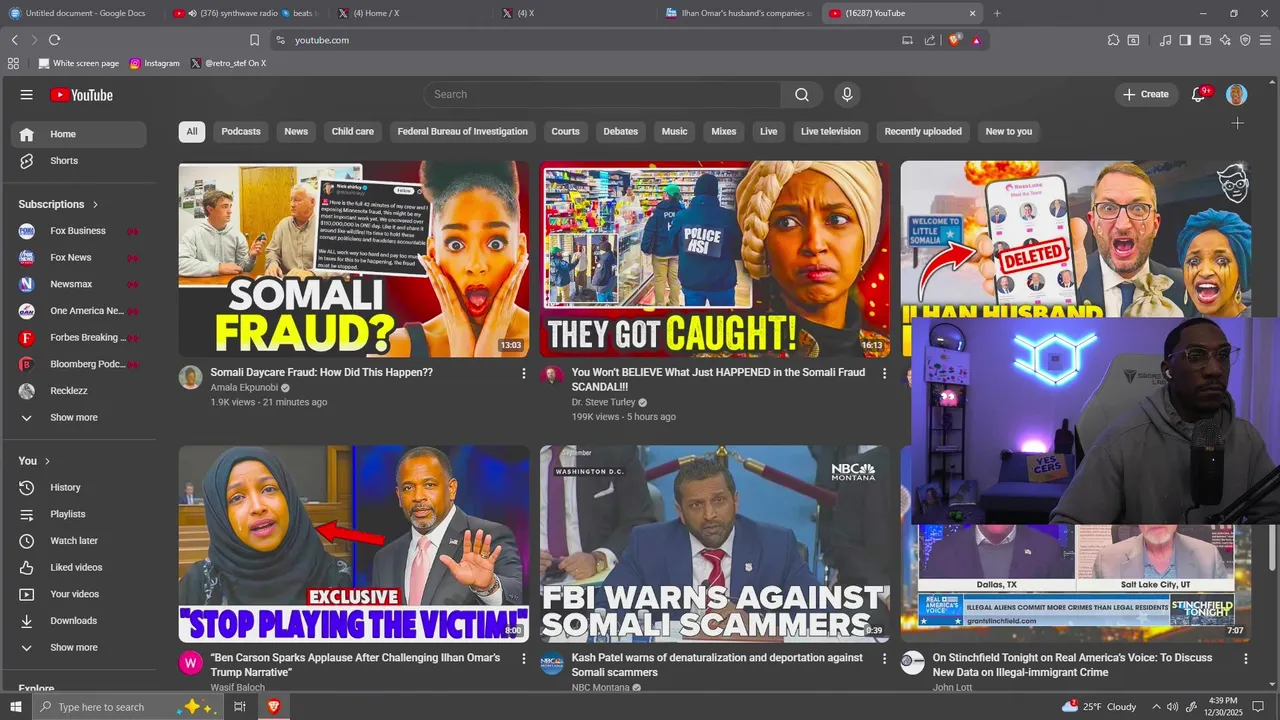Open options for Dr. Steve Turley video
This screenshot has width=1280, height=720.
pyautogui.click(x=884, y=373)
